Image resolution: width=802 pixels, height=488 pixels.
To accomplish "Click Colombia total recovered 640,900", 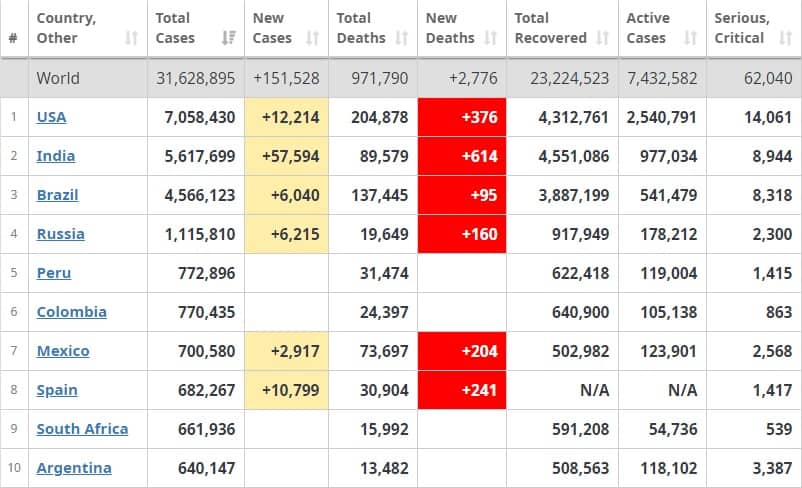I will click(x=581, y=312).
